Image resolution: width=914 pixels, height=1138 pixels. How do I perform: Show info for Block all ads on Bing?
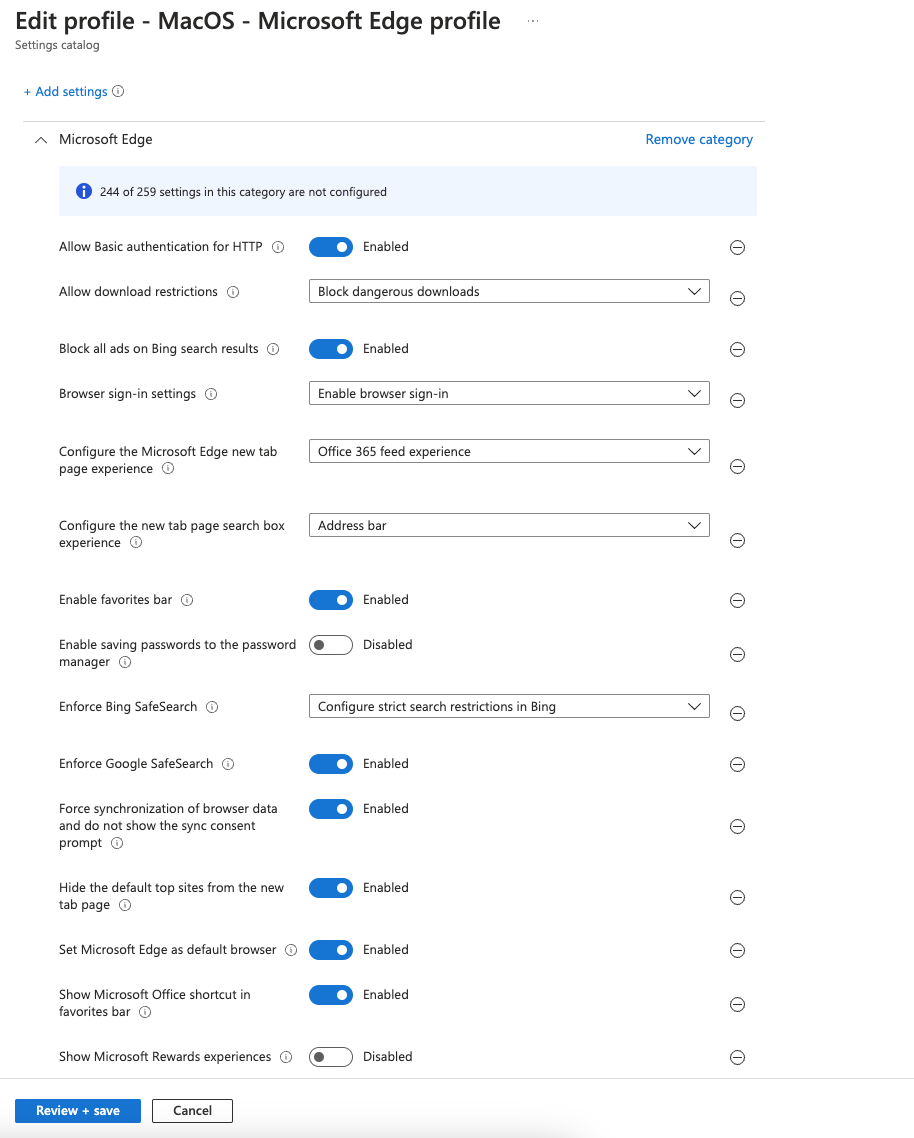click(273, 349)
